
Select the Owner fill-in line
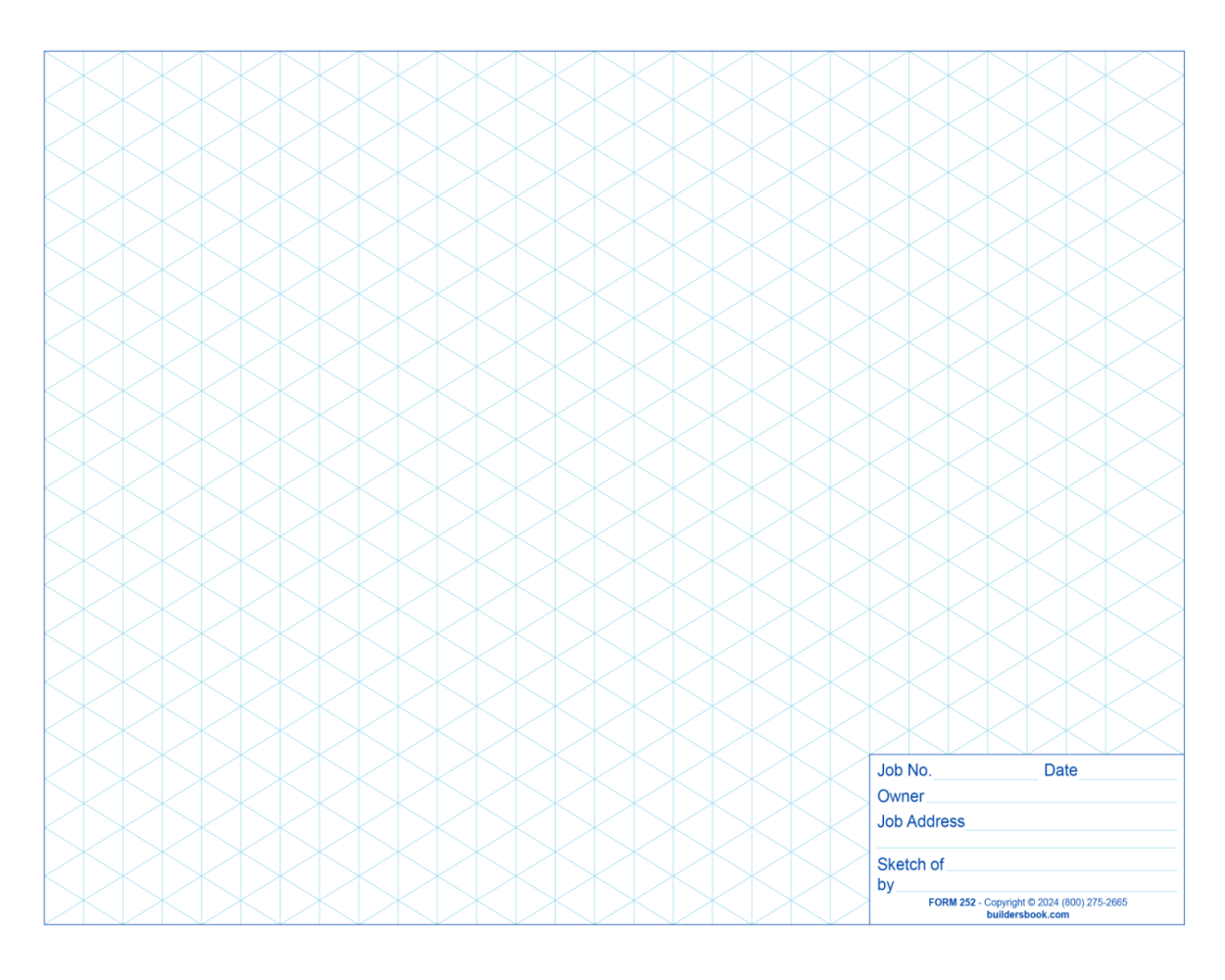[1049, 801]
